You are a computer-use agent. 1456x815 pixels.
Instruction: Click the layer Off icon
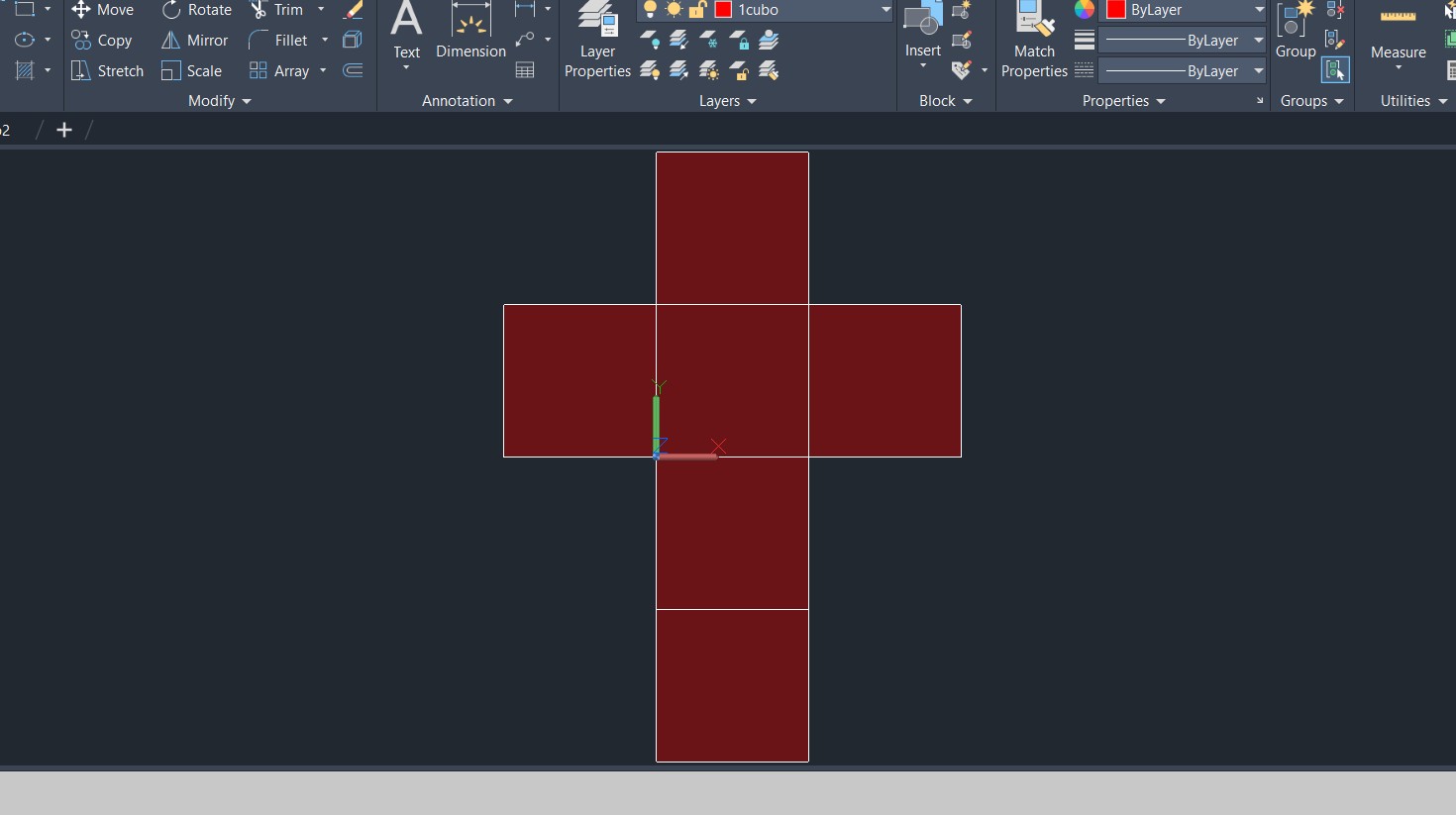650,41
